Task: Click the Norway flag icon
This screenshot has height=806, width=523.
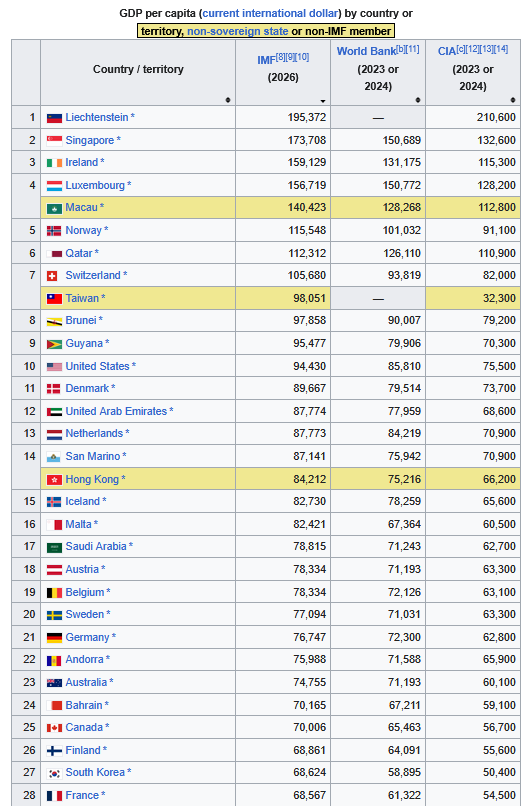Action: pos(54,231)
